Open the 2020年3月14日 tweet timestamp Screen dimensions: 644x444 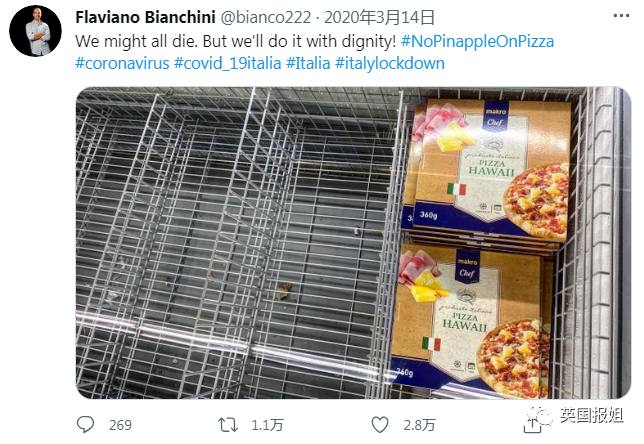379,17
